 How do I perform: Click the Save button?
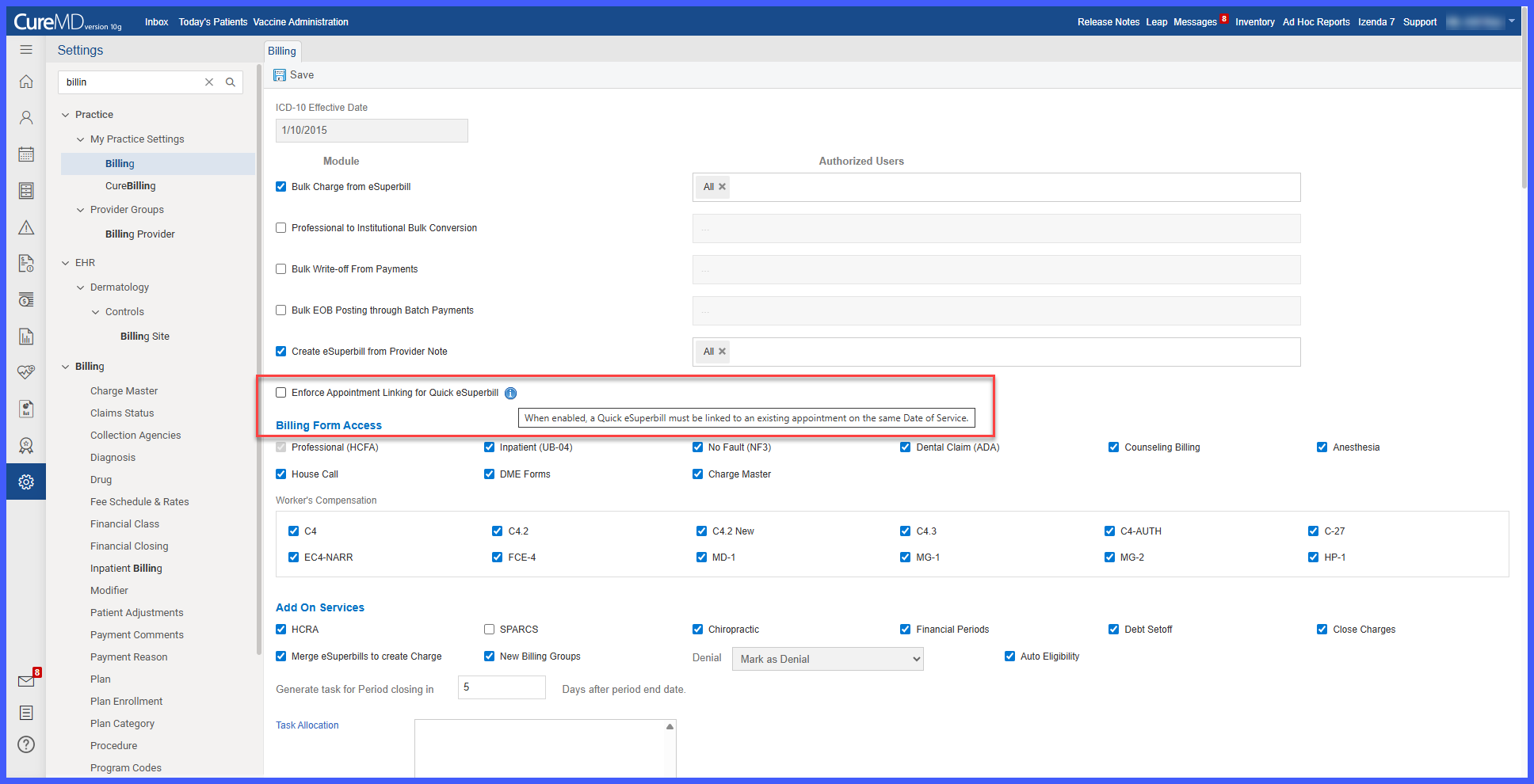[294, 75]
